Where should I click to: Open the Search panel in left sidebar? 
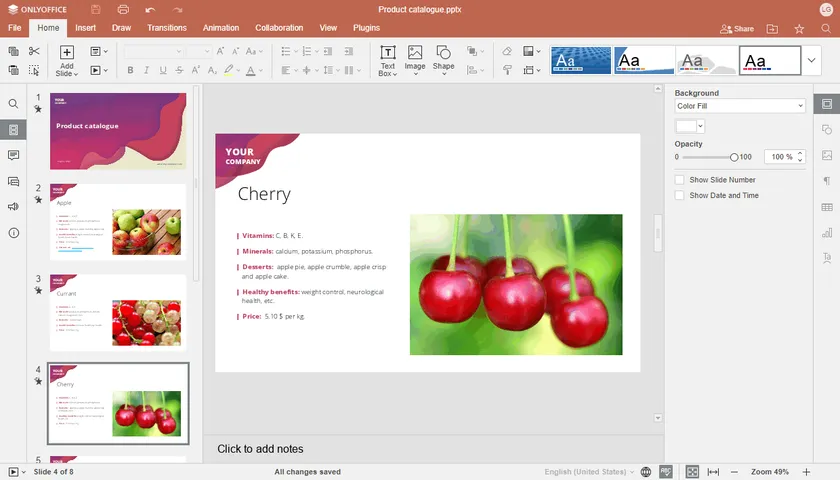(x=13, y=104)
